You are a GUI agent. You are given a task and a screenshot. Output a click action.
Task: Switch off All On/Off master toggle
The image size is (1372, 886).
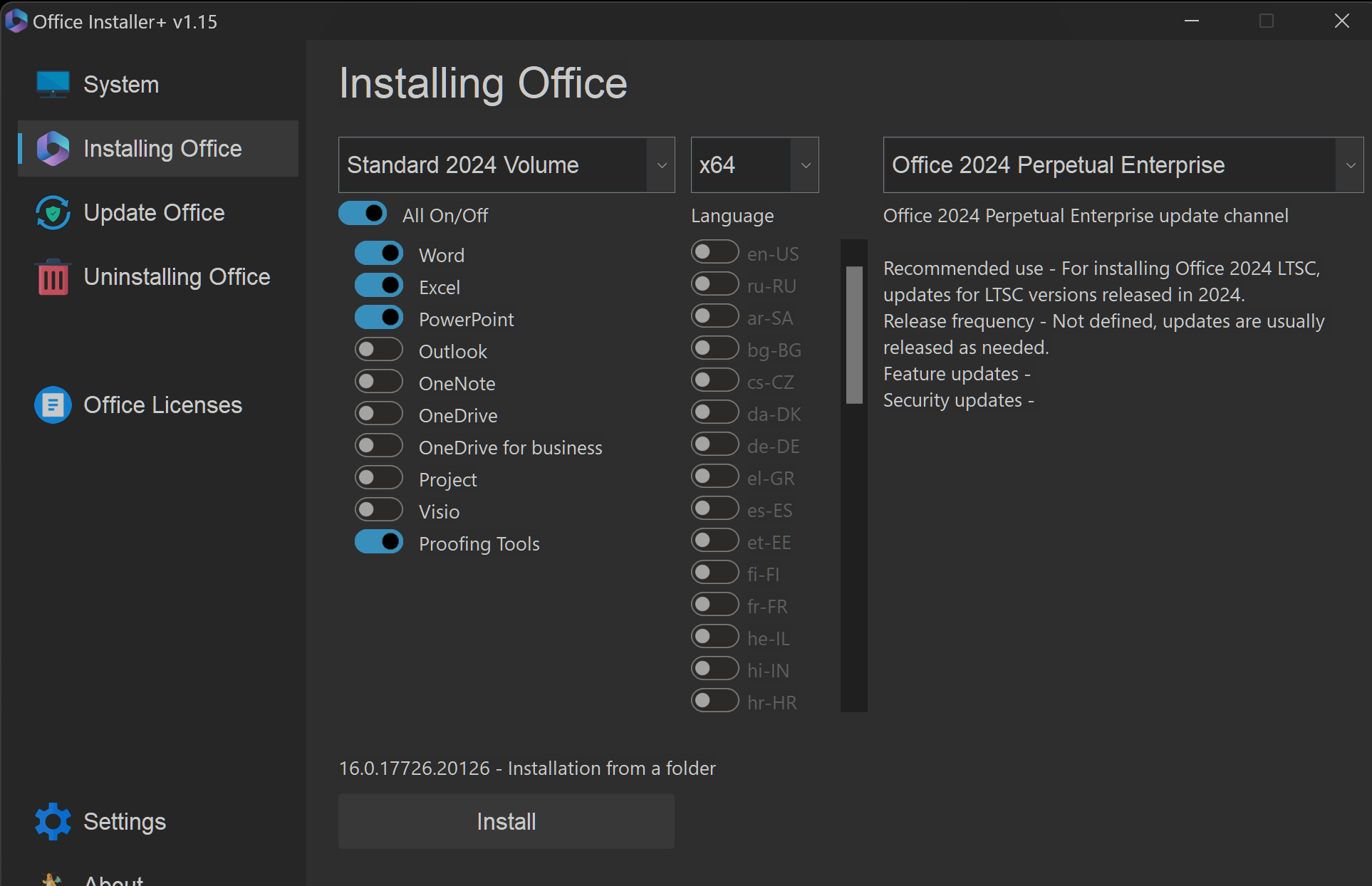(x=363, y=214)
